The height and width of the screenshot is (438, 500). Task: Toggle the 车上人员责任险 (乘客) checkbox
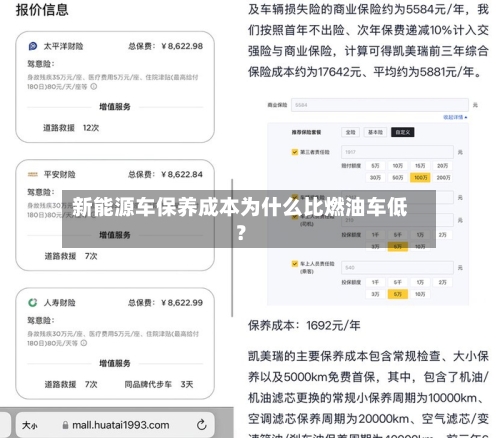click(x=295, y=264)
